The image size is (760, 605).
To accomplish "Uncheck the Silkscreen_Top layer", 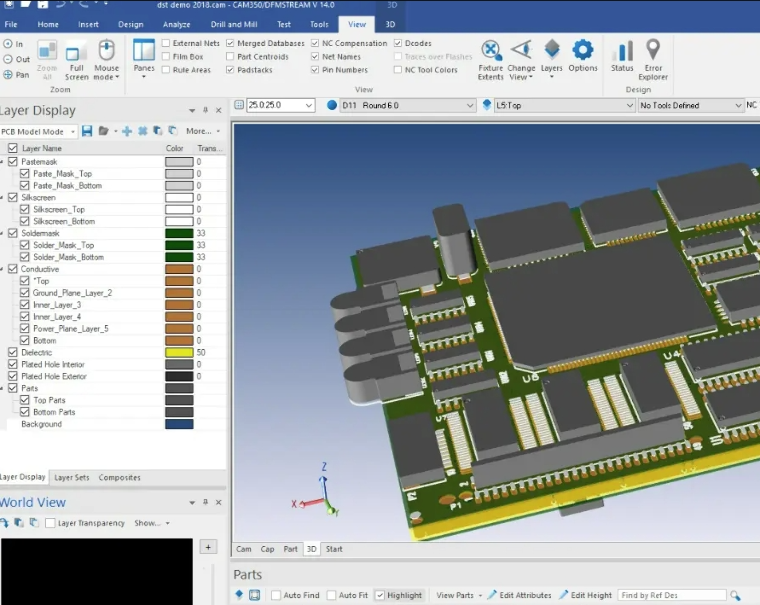I will coord(25,209).
